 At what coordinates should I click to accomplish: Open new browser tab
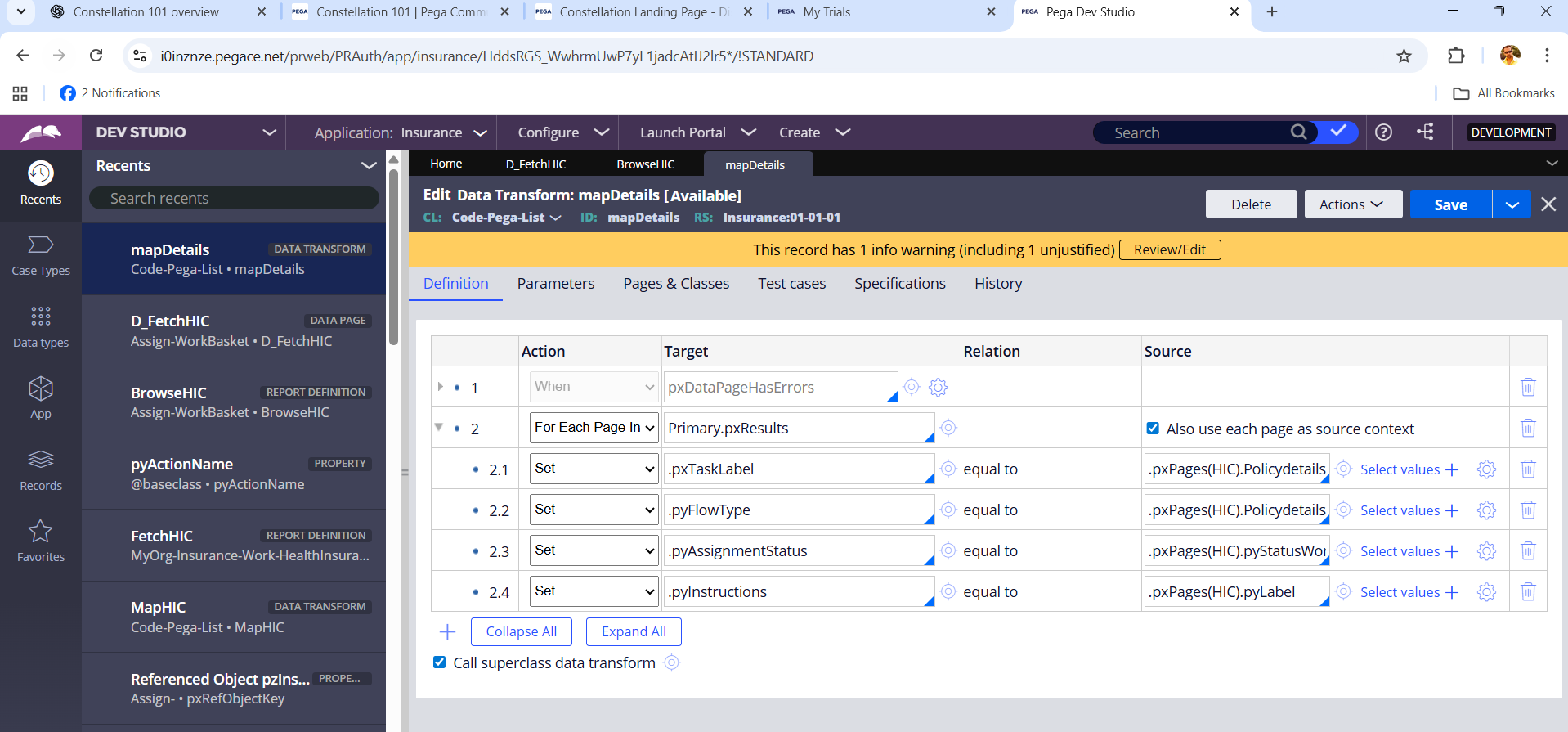(1272, 11)
